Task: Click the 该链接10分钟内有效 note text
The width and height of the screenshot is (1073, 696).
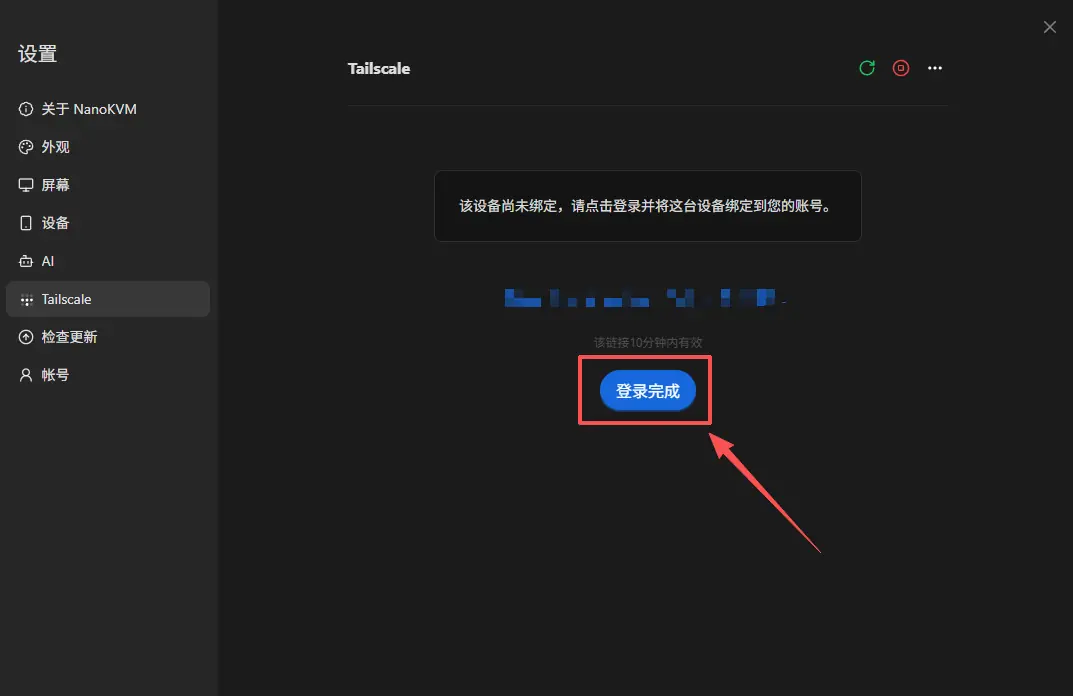Action: click(x=647, y=342)
